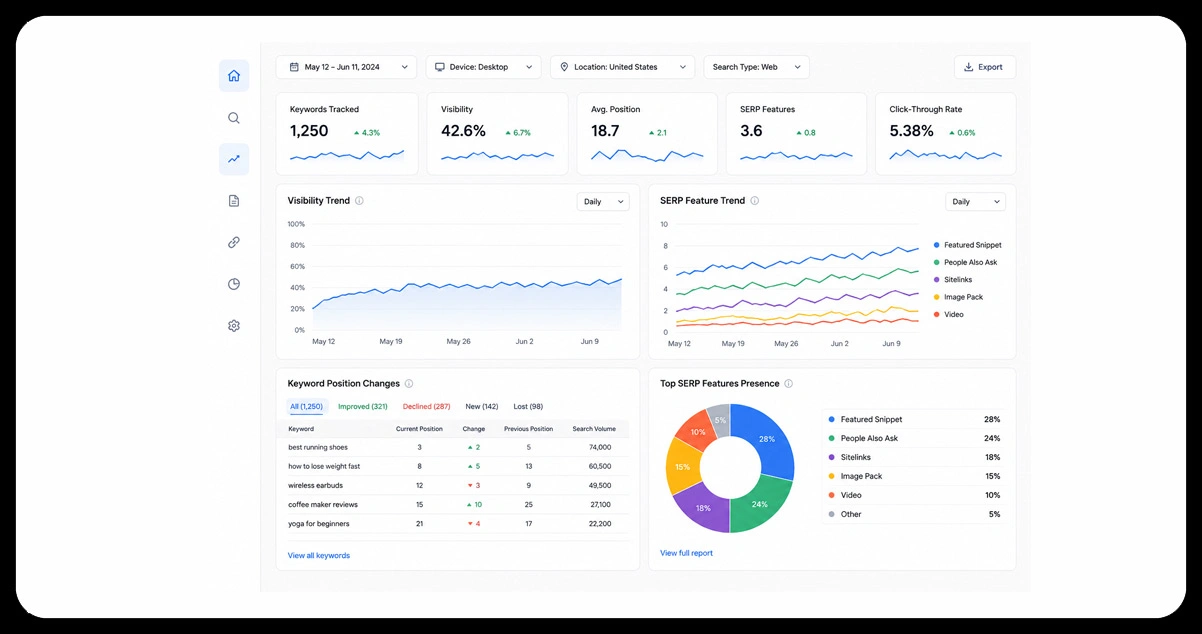
Task: Open View all keywords link
Action: (x=319, y=555)
